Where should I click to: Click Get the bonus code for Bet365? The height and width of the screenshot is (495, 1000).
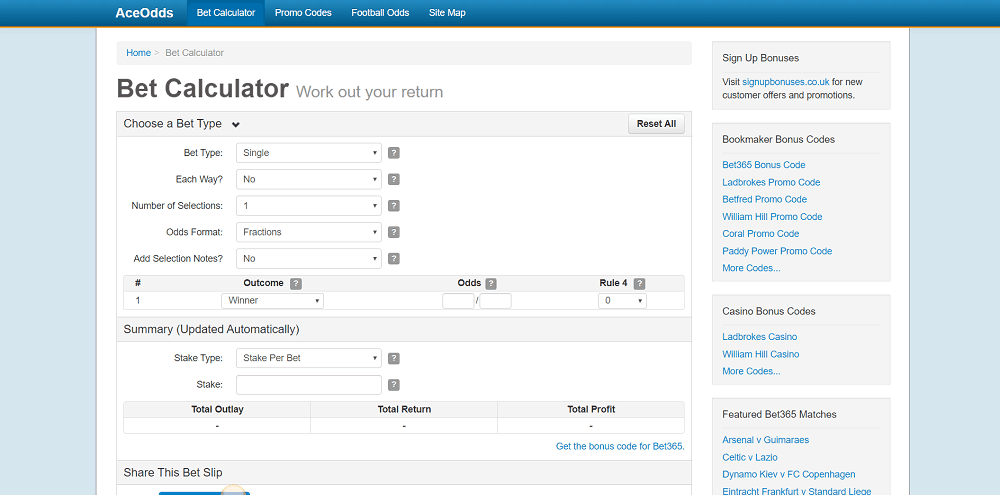(x=620, y=447)
